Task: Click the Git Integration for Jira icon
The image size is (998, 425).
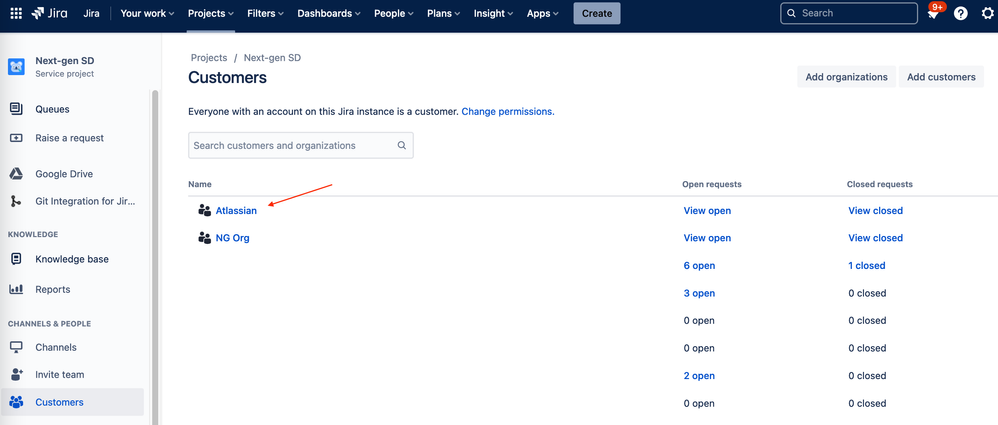Action: [x=16, y=201]
